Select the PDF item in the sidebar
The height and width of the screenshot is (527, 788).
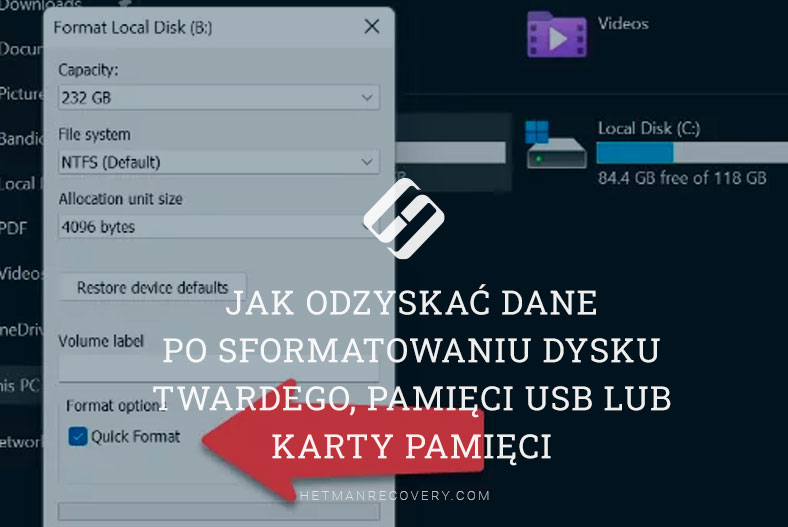click(14, 228)
